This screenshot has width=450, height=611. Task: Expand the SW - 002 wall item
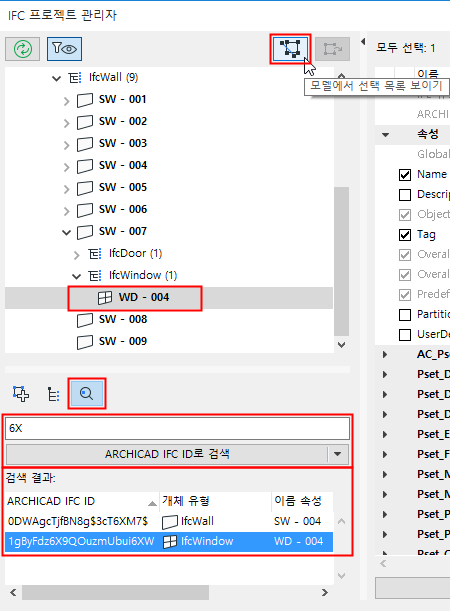click(x=66, y=123)
